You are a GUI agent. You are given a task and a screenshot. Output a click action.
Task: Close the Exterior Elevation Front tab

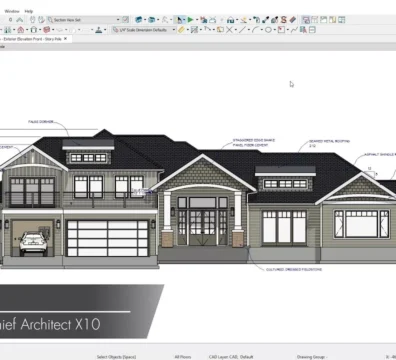[x=65, y=39]
